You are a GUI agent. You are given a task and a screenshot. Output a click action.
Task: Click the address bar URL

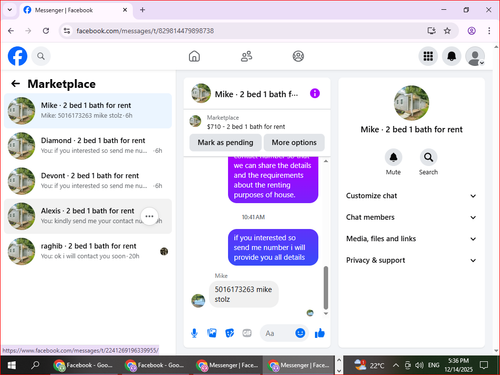145,31
